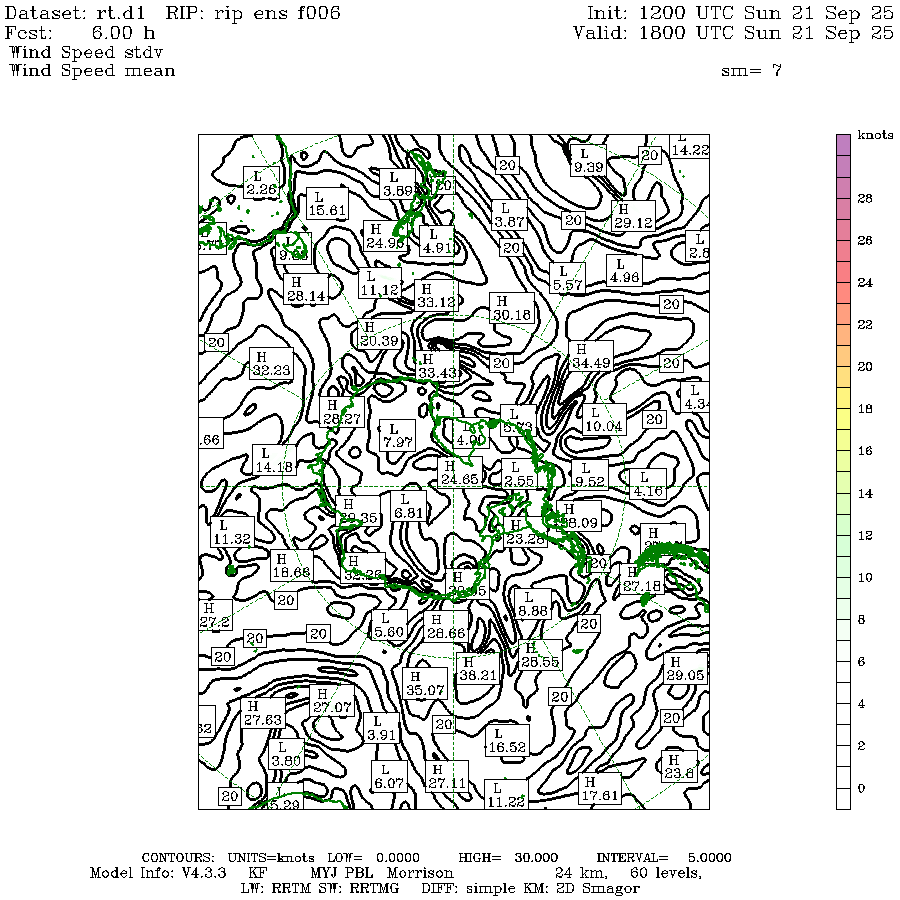The width and height of the screenshot is (900, 900).
Task: Click the 'L 5.60' low label
Action: pyautogui.click(x=389, y=625)
